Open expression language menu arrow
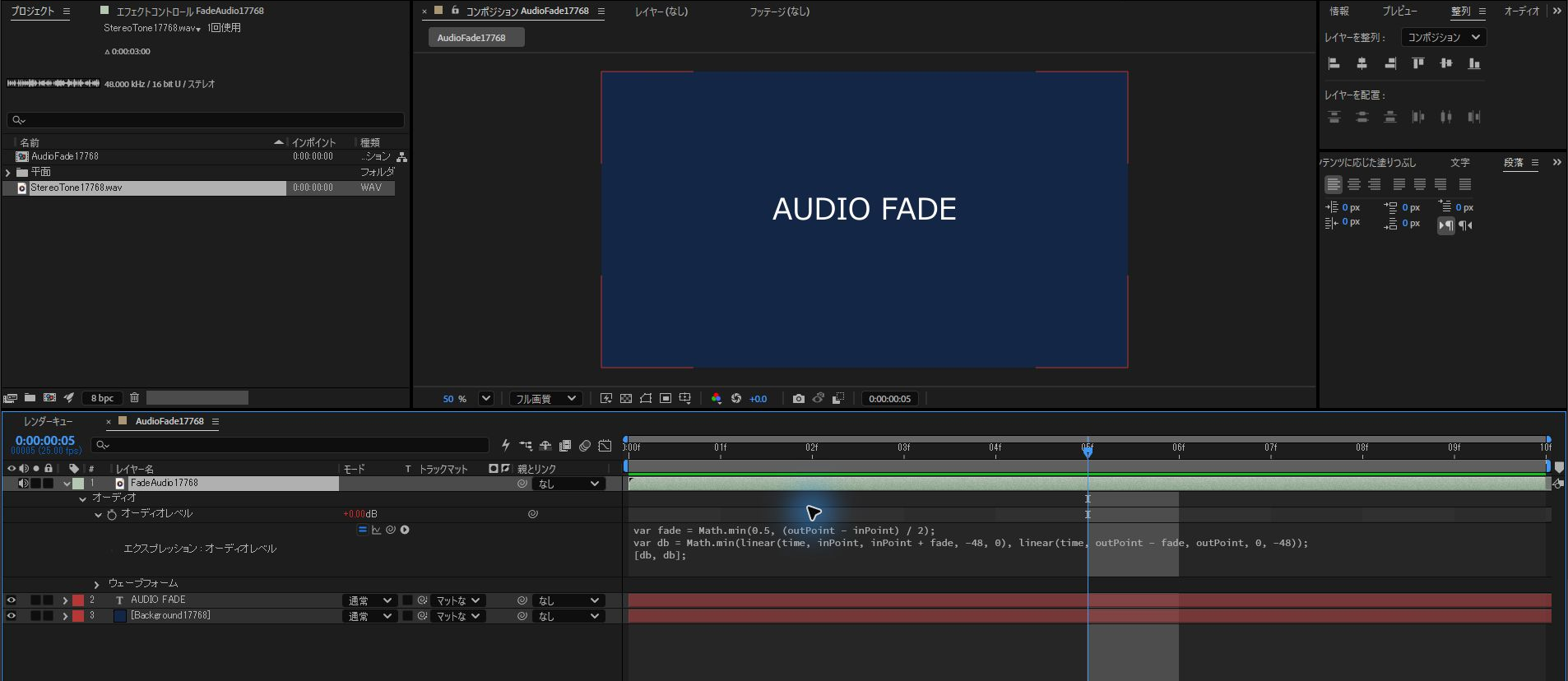This screenshot has height=681, width=1568. tap(405, 530)
